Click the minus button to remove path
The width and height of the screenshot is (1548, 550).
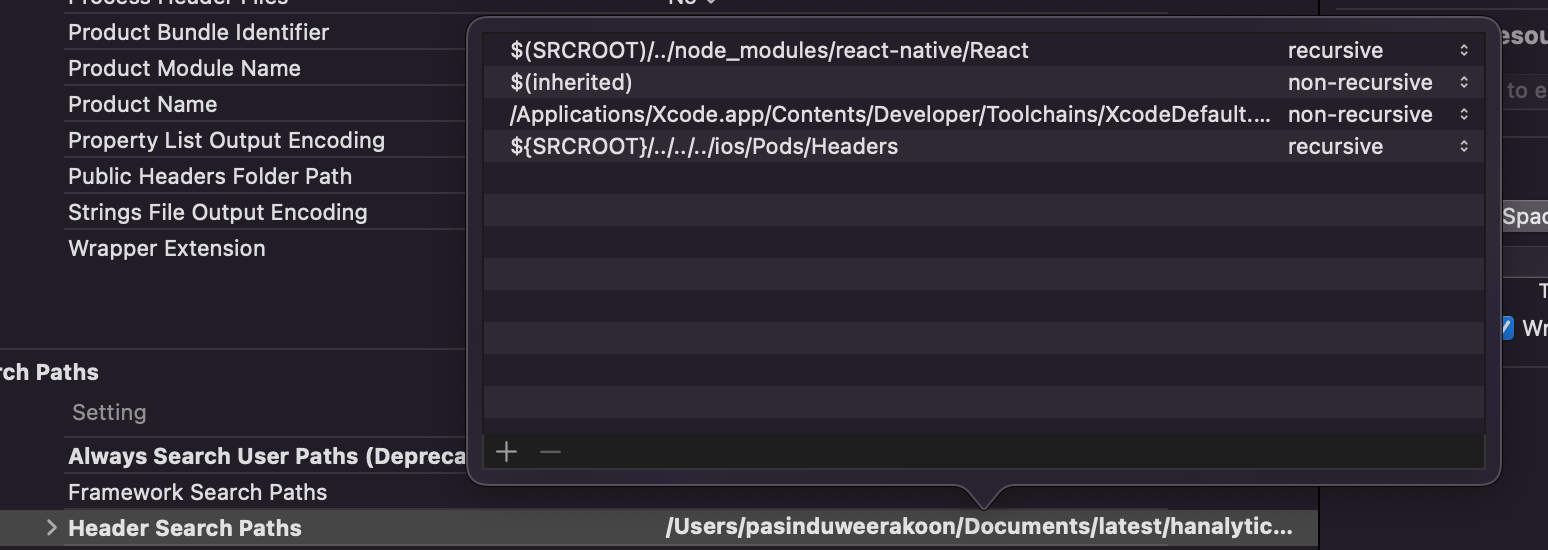click(550, 452)
